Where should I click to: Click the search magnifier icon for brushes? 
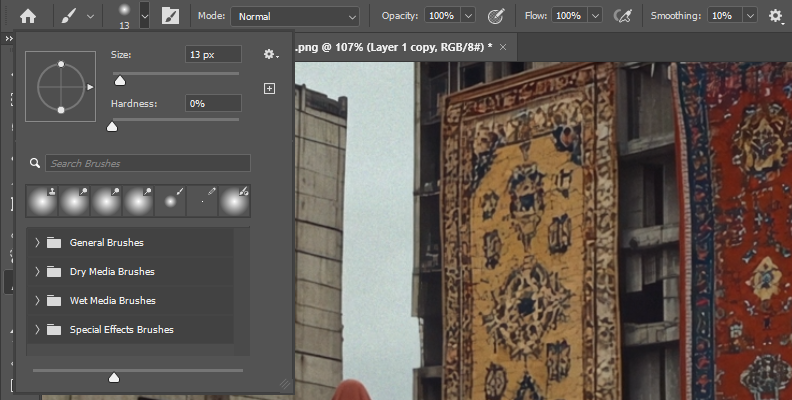pos(35,163)
